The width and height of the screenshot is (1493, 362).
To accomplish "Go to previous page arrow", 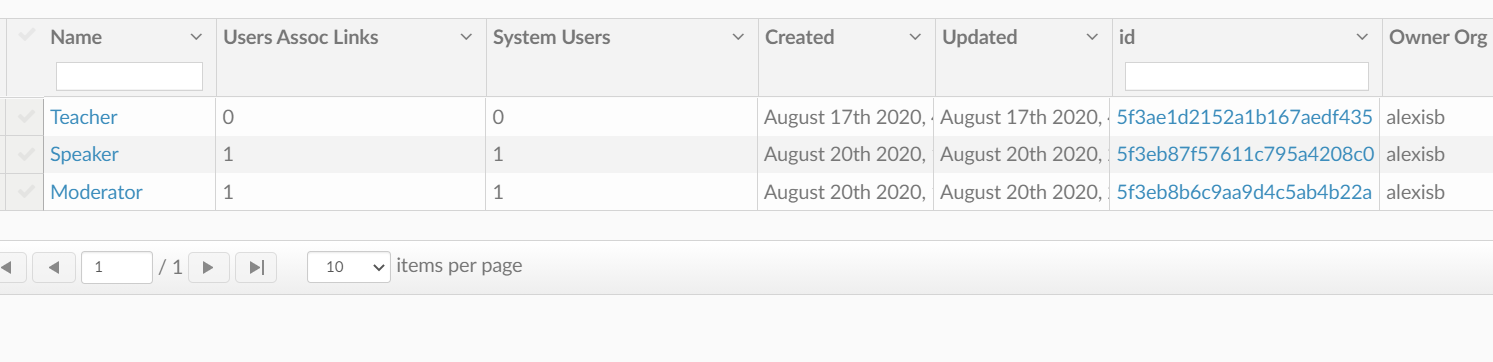I will click(54, 267).
